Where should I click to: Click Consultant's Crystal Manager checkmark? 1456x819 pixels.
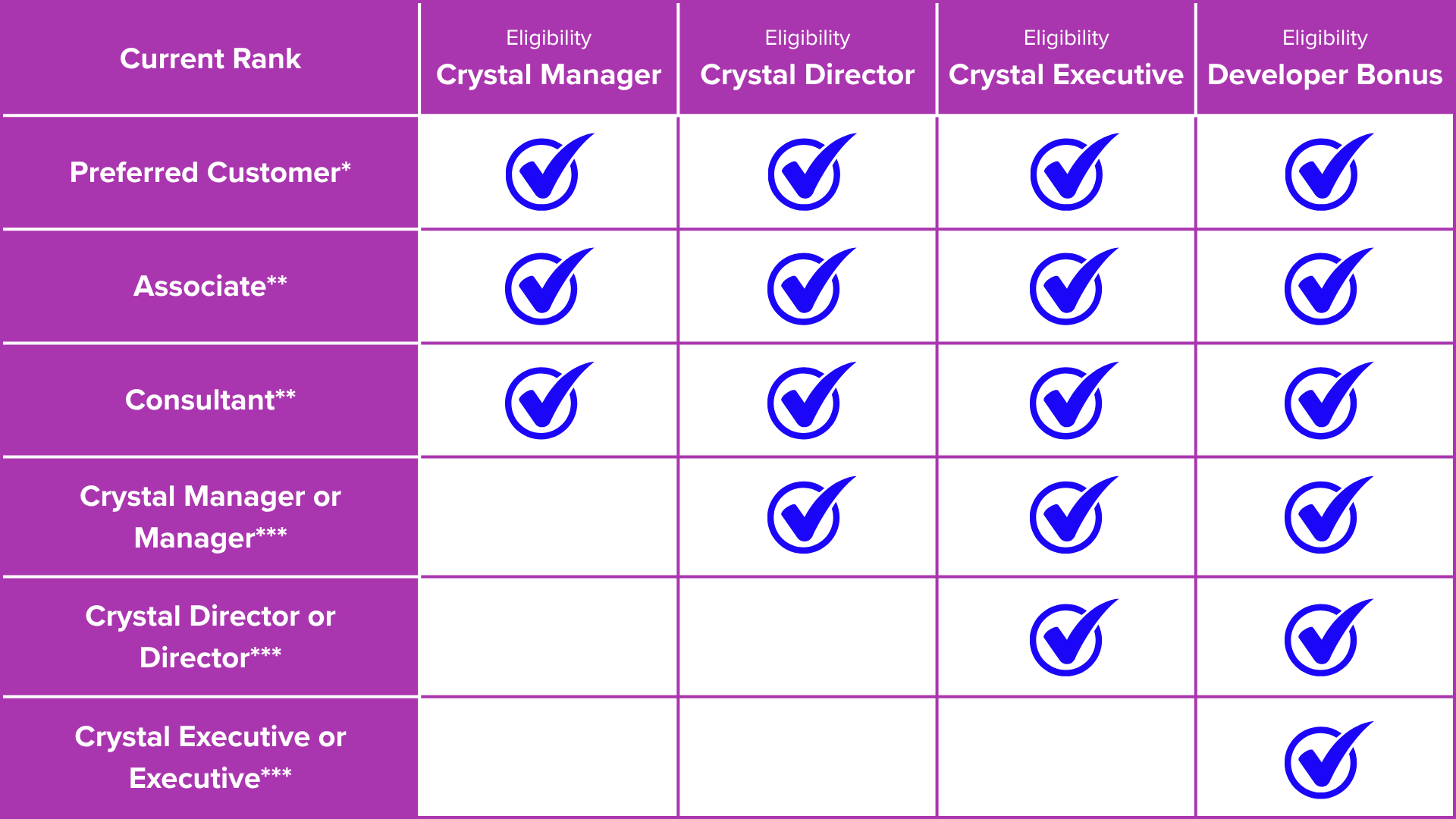coord(543,403)
